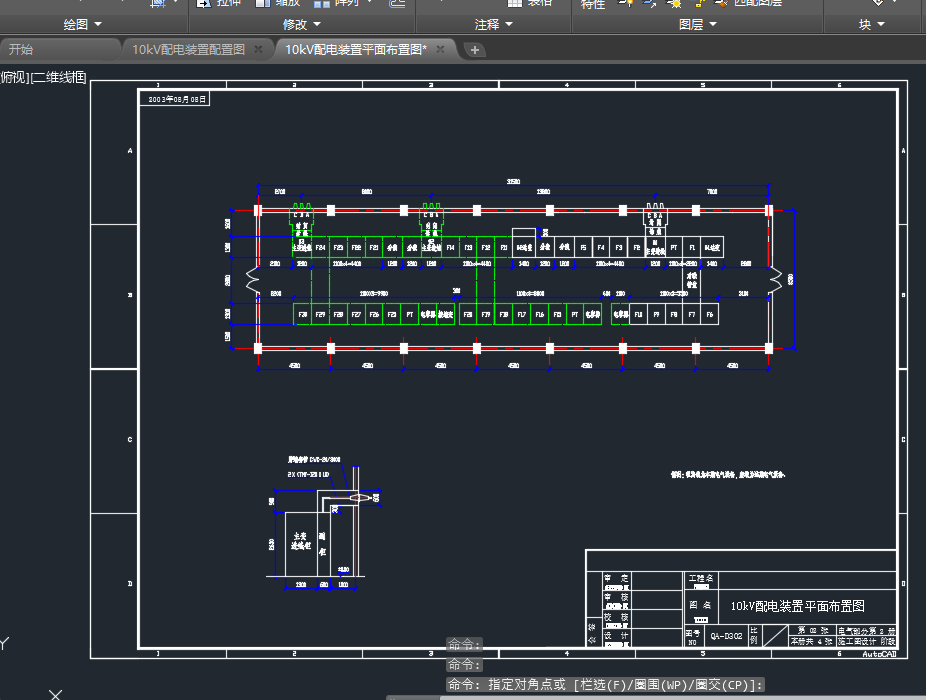Select cabinet F16 in lower row

(x=539, y=314)
